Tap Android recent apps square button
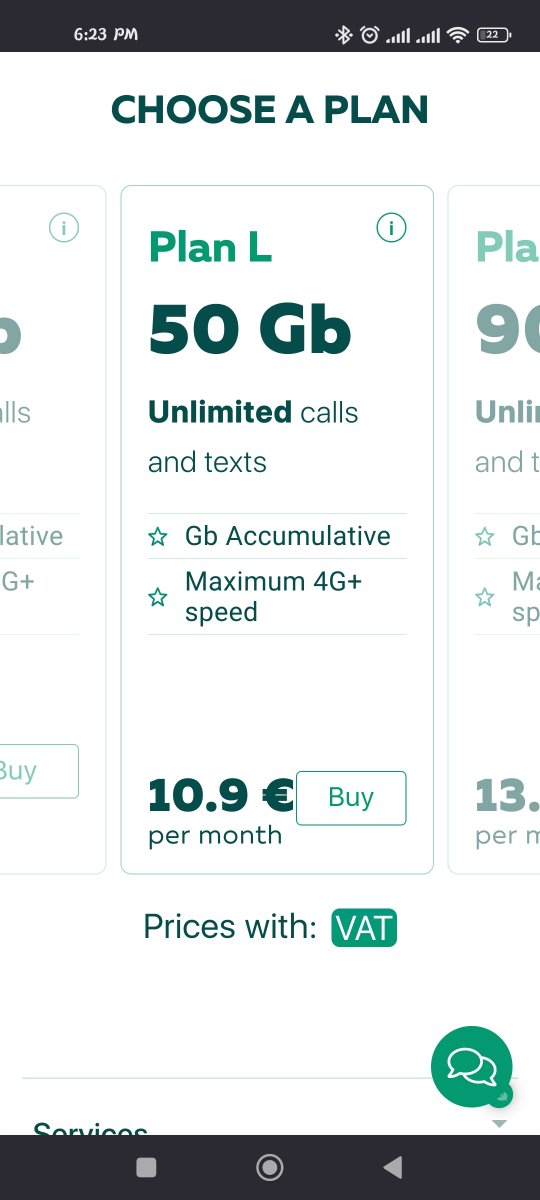 pyautogui.click(x=147, y=1167)
